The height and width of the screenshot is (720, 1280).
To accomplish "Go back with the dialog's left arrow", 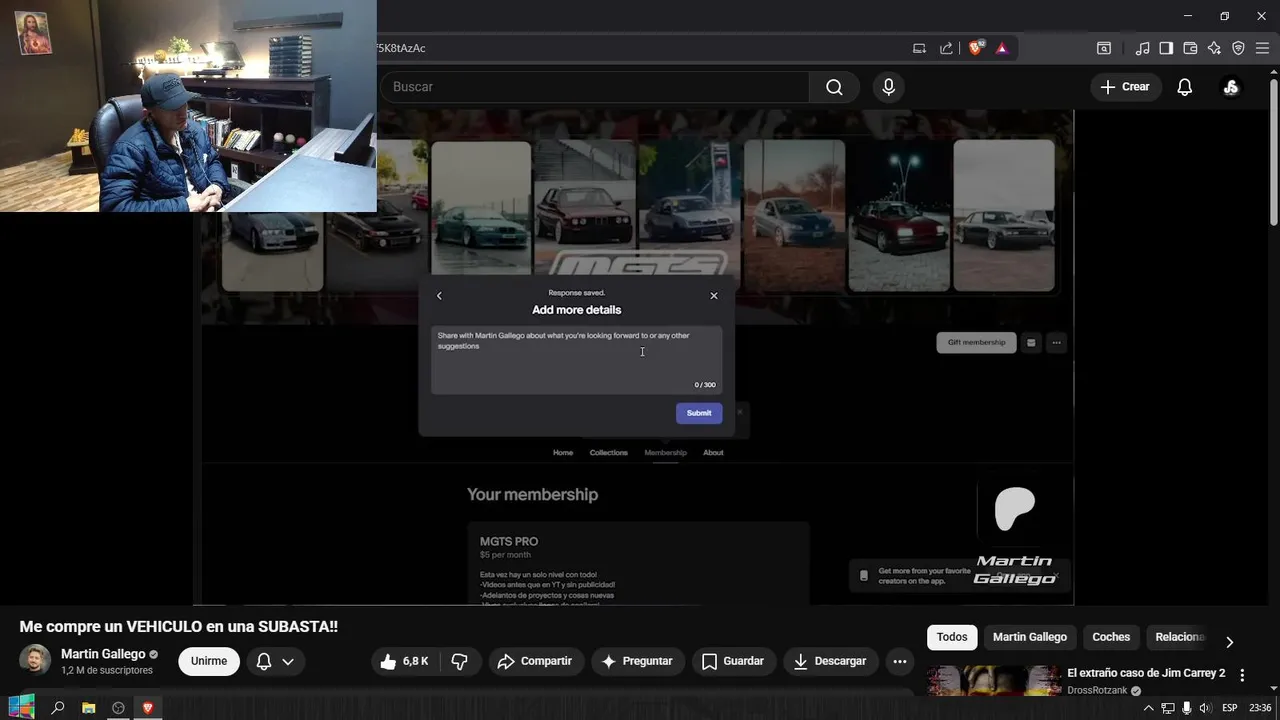I will pos(439,296).
